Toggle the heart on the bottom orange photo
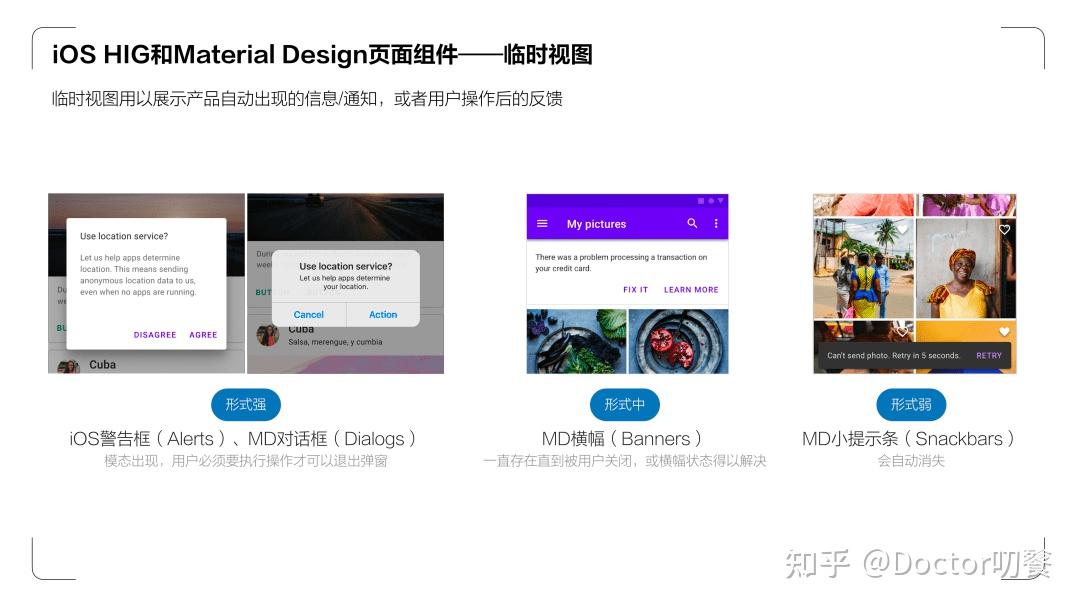Viewport: 1080px width, 608px height. point(1004,331)
